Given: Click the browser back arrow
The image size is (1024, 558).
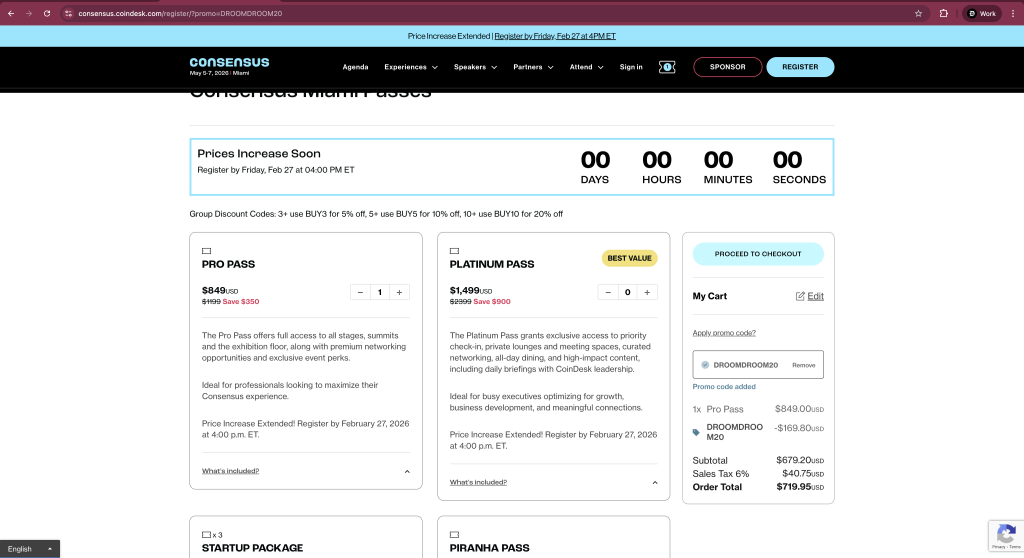Looking at the screenshot, I should (11, 13).
